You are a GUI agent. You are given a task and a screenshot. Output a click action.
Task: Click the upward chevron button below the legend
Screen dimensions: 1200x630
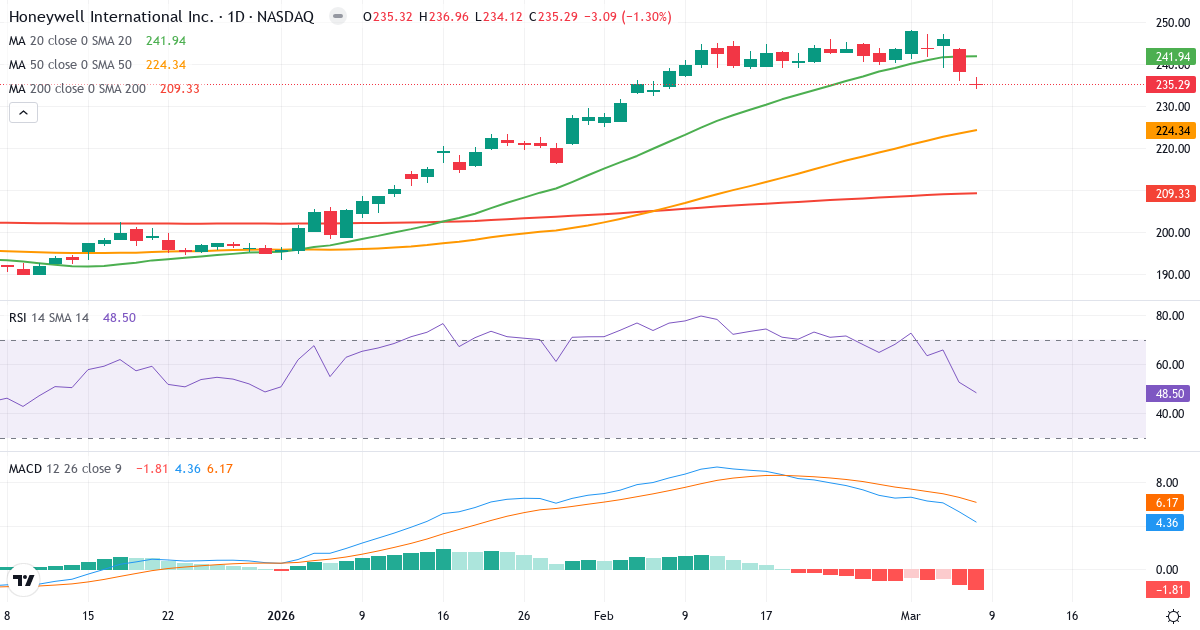point(22,112)
